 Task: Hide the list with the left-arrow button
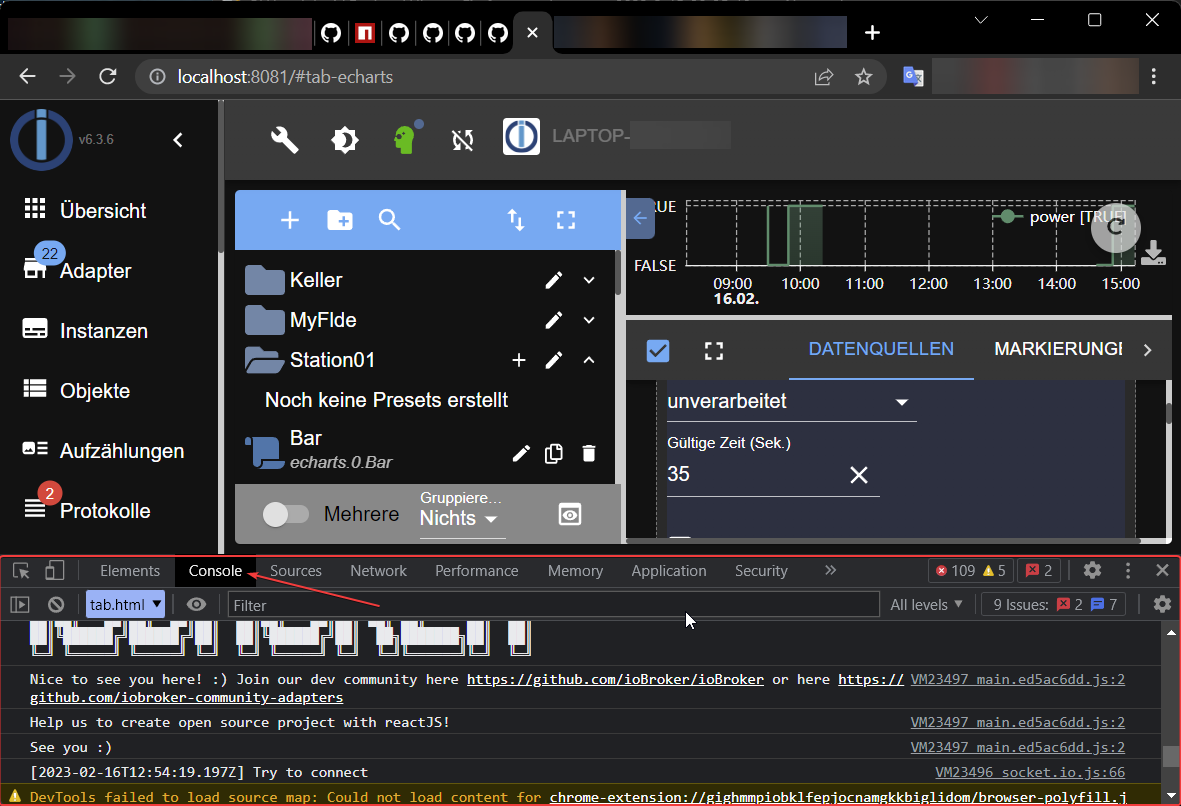coord(640,218)
